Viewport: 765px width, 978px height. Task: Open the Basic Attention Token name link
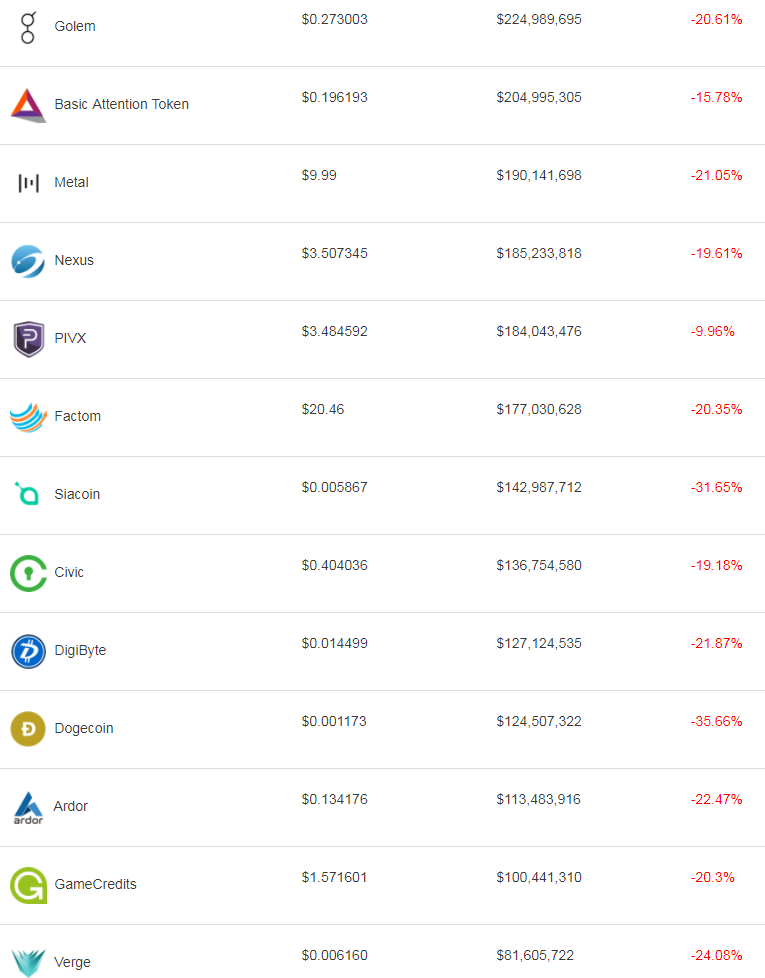121,104
